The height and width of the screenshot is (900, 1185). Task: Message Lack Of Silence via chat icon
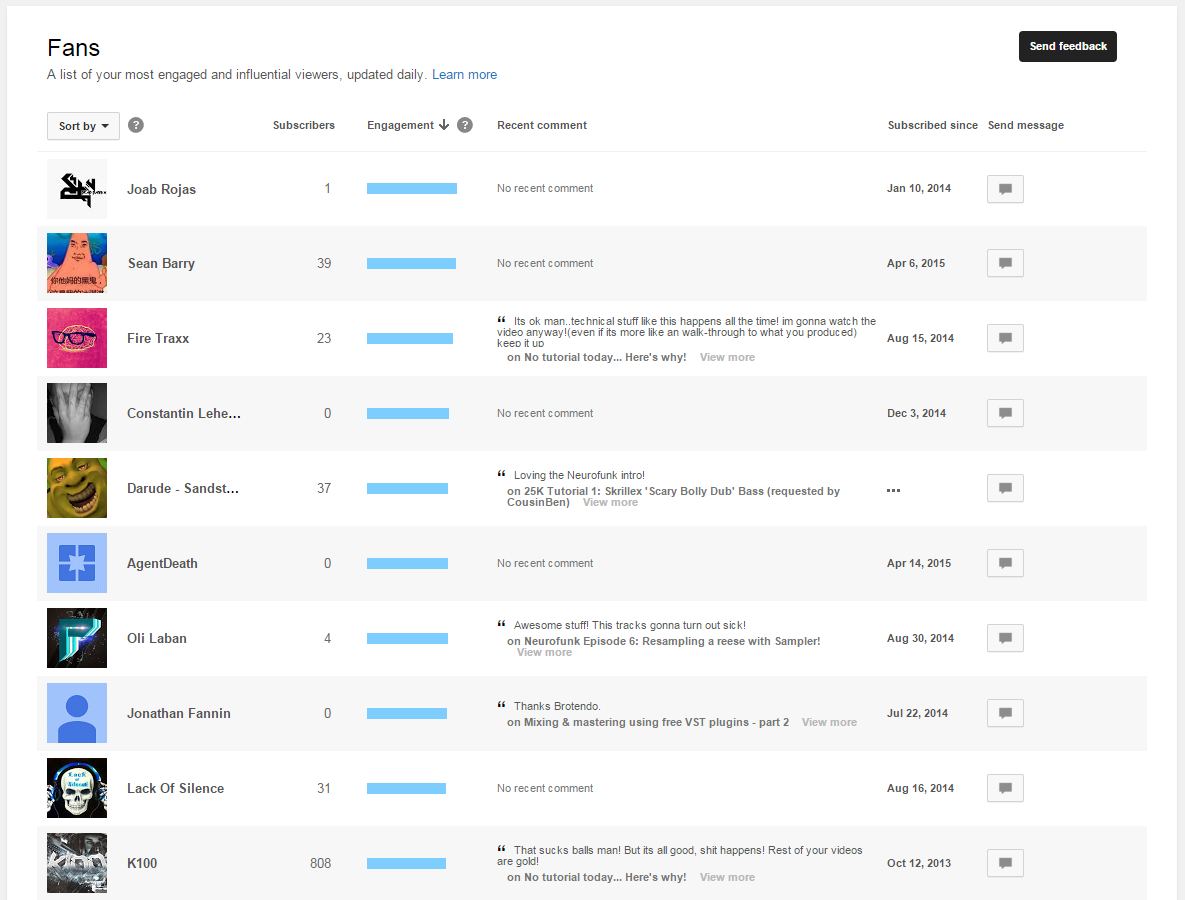1005,788
